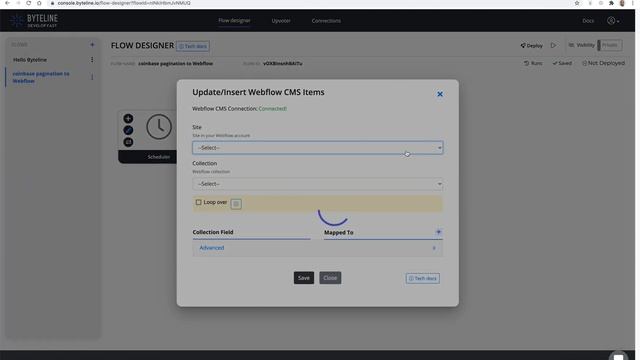Click the Collection Field column header
Image resolution: width=640 pixels, height=360 pixels.
point(213,232)
